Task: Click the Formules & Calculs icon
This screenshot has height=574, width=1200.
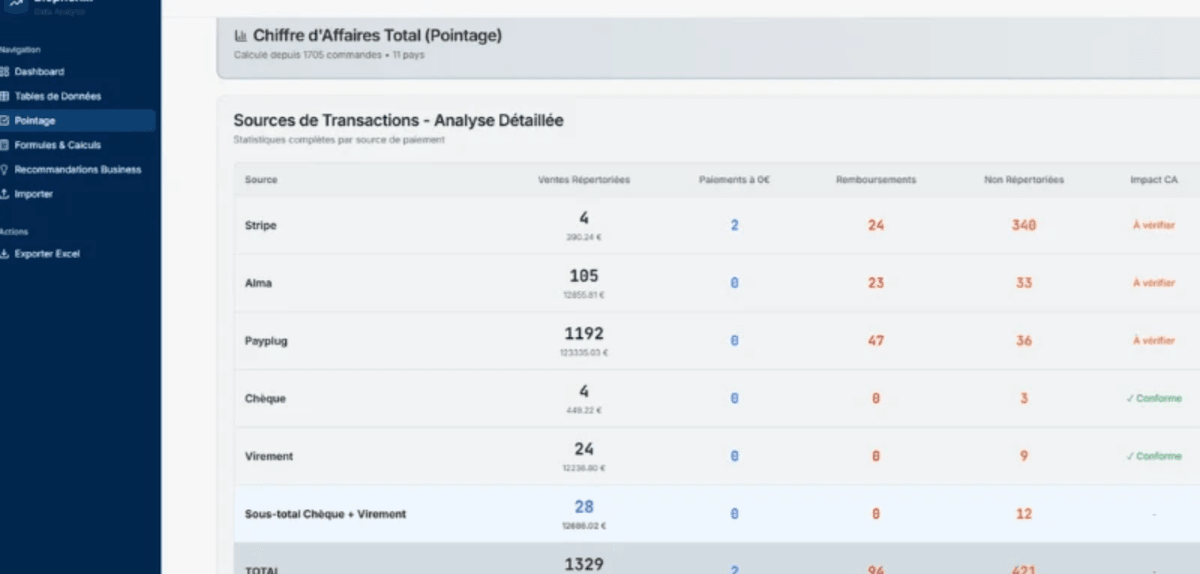Action: [x=5, y=145]
